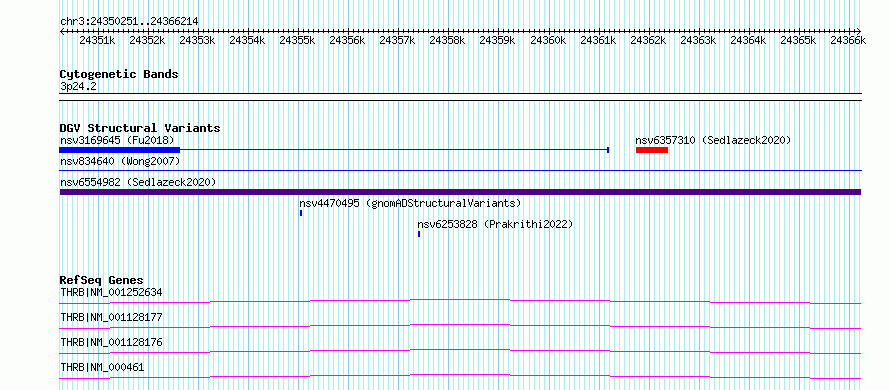The image size is (890, 390).
Task: Click the RefSeq Genes track heading
Action: (101, 280)
